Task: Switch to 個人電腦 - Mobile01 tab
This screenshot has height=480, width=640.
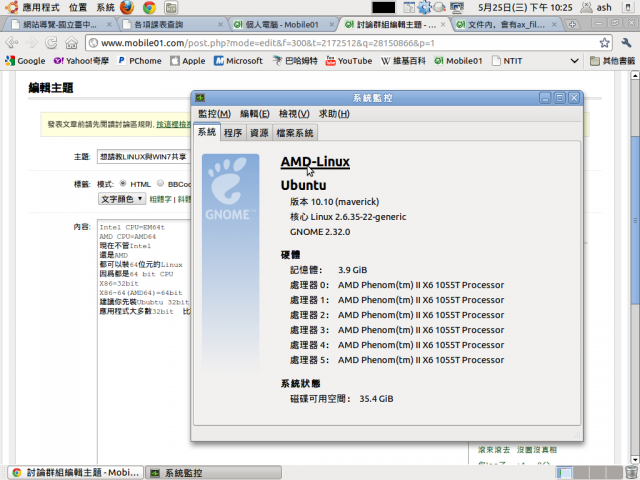Action: click(x=282, y=25)
